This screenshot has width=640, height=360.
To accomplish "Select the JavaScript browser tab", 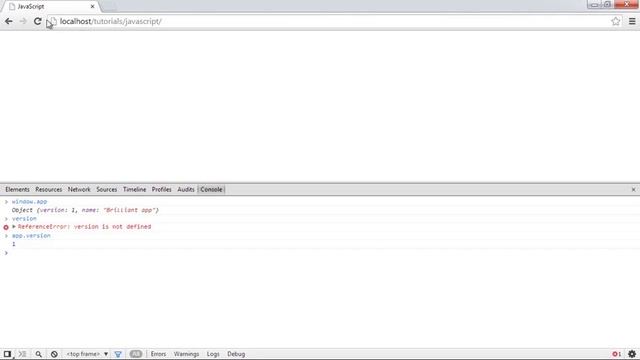I will [x=51, y=7].
